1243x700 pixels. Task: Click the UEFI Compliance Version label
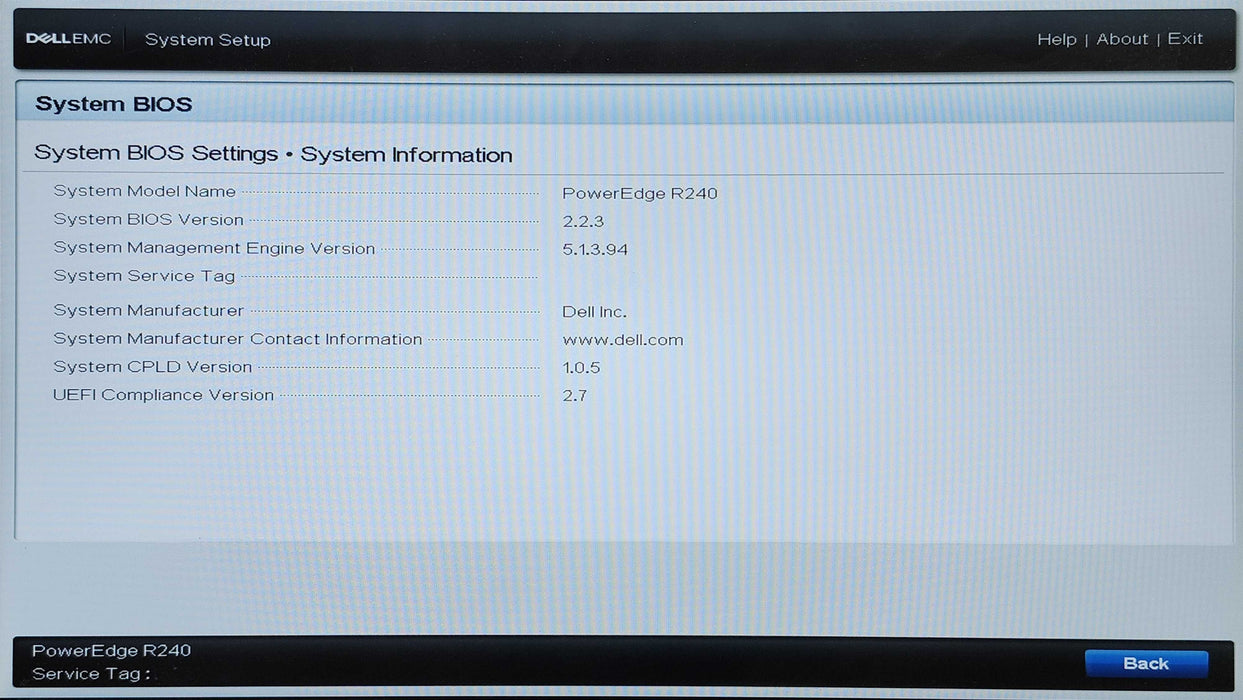(164, 395)
